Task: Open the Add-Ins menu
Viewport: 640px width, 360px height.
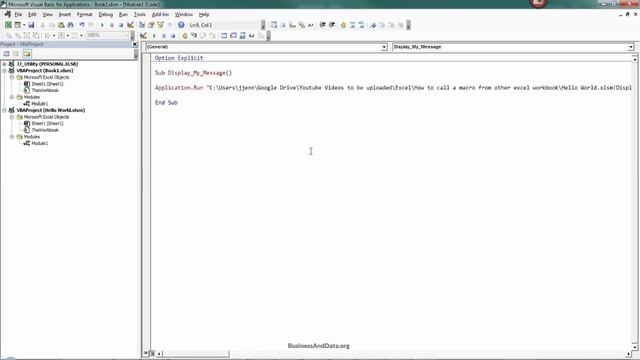Action: pos(160,14)
